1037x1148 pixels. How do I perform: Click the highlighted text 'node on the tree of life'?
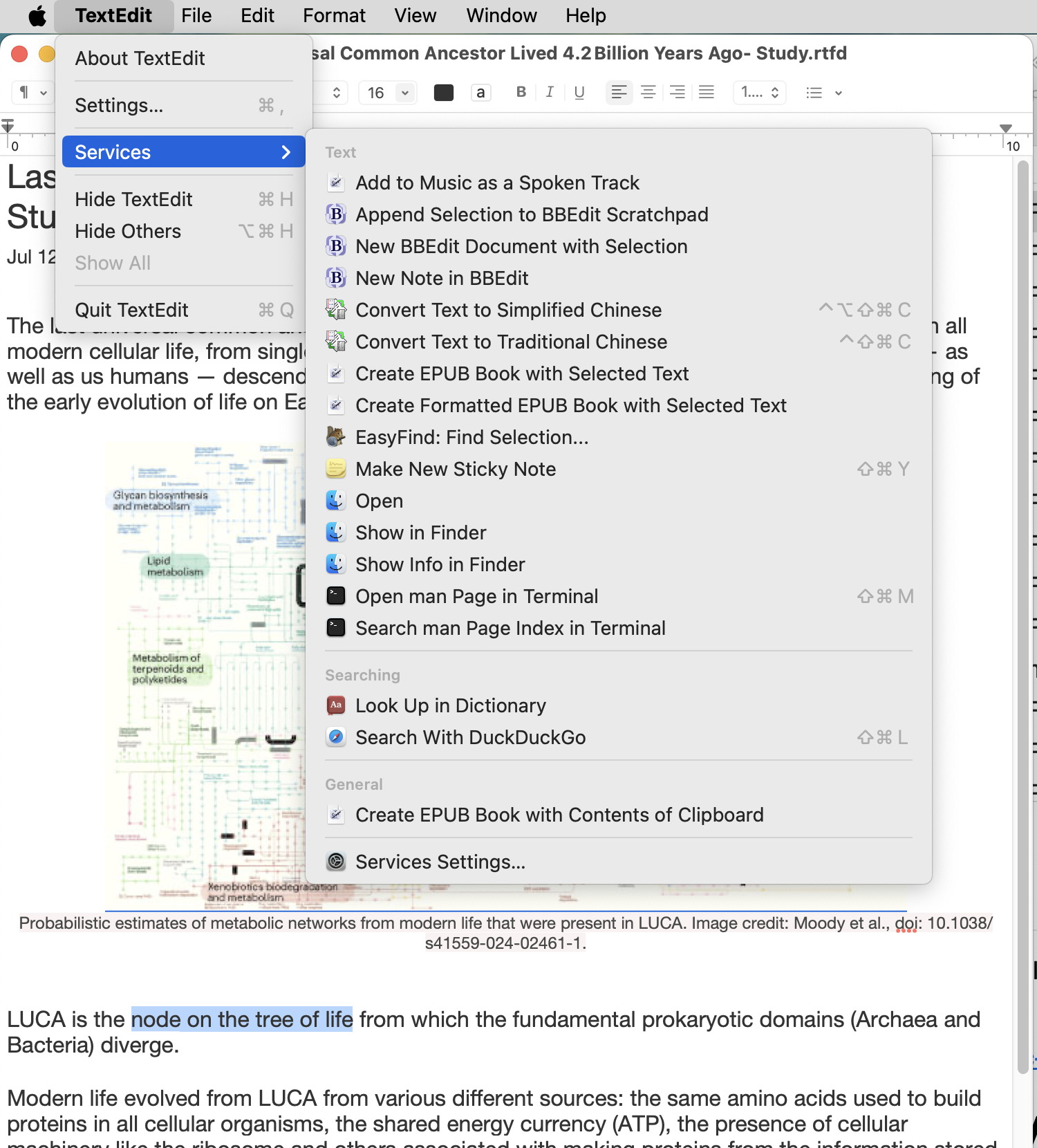tap(242, 1019)
